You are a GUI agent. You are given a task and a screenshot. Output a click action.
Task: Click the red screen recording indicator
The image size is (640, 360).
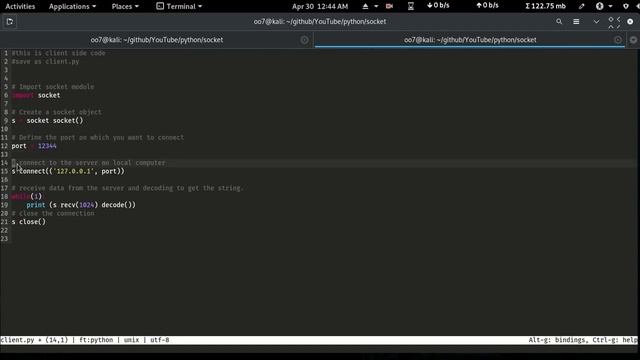(389, 6)
